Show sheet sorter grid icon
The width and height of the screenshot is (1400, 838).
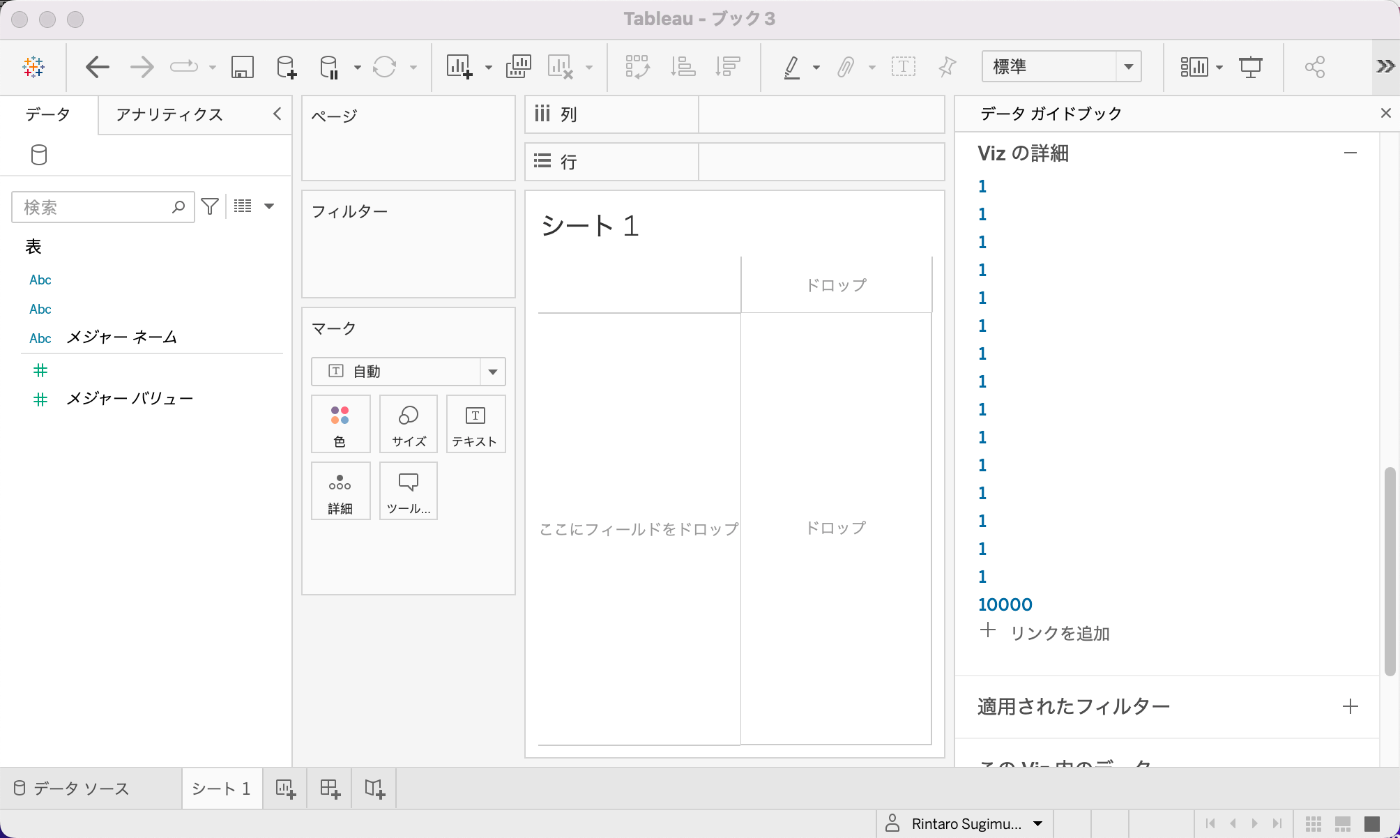coord(1315,823)
